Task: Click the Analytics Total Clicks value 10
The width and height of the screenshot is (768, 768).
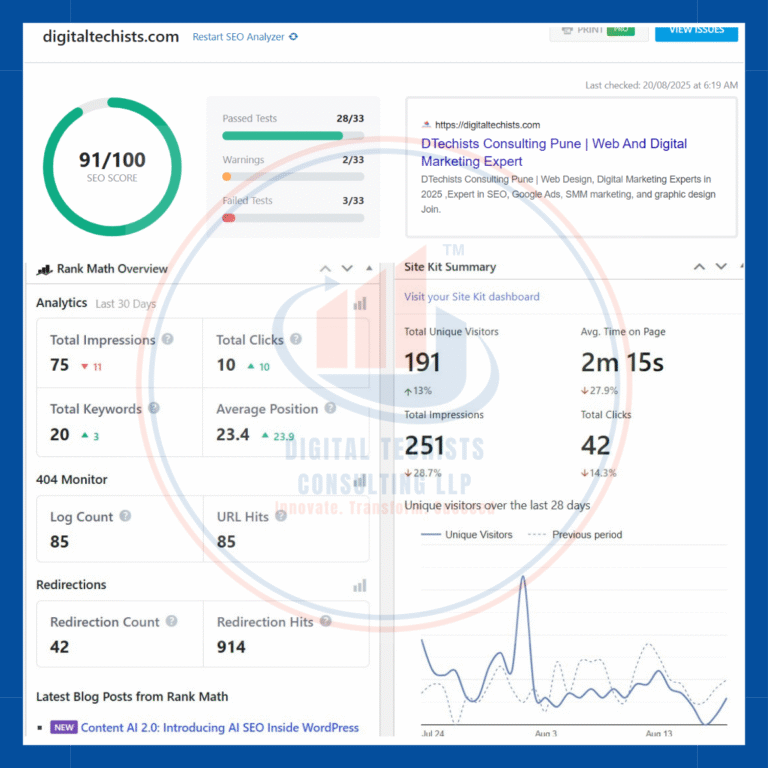Action: click(x=226, y=365)
